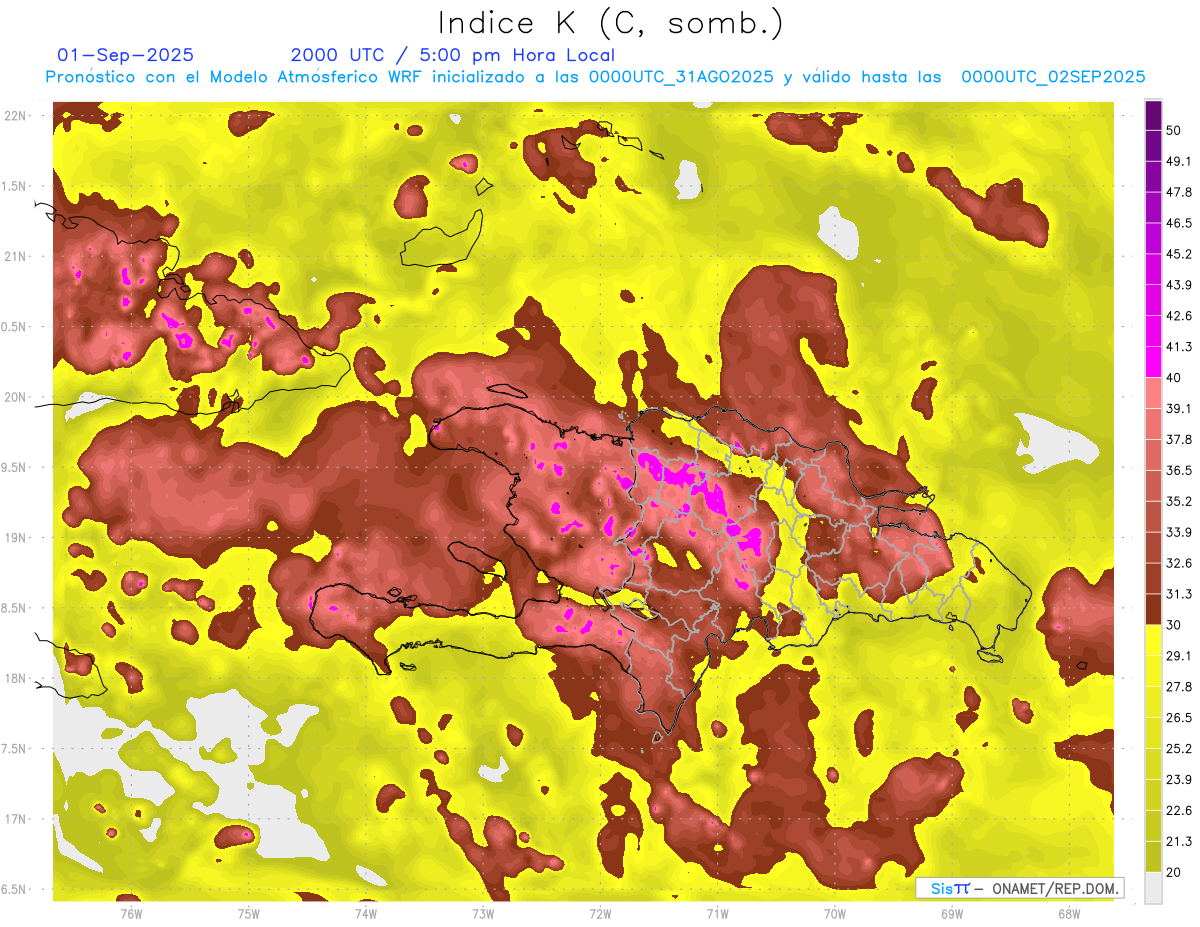
Task: Click the colorbar value "41.3"
Action: click(x=1178, y=347)
